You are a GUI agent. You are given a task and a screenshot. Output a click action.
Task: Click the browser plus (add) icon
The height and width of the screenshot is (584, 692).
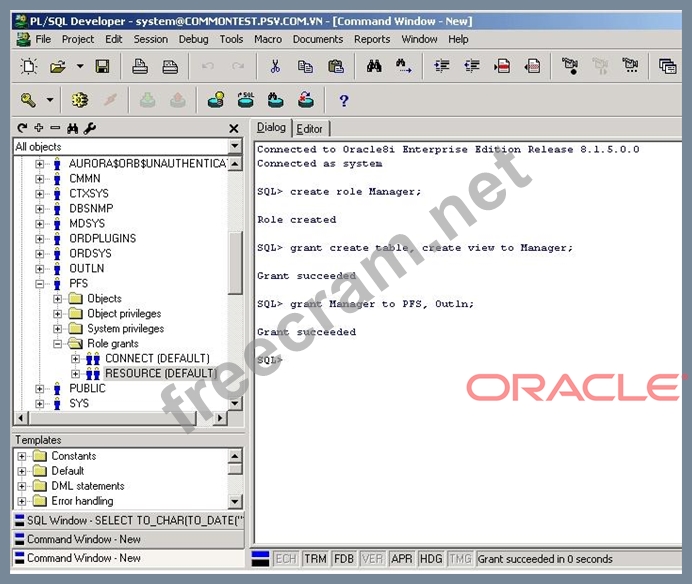(39, 128)
